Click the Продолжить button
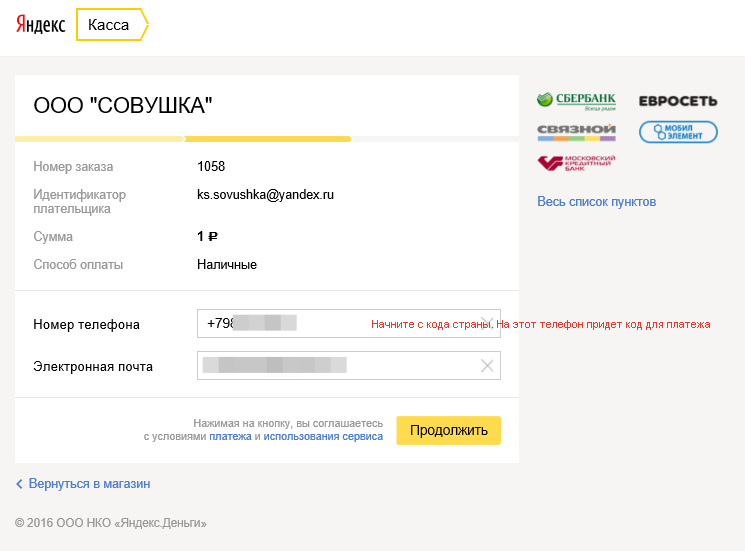 [449, 430]
